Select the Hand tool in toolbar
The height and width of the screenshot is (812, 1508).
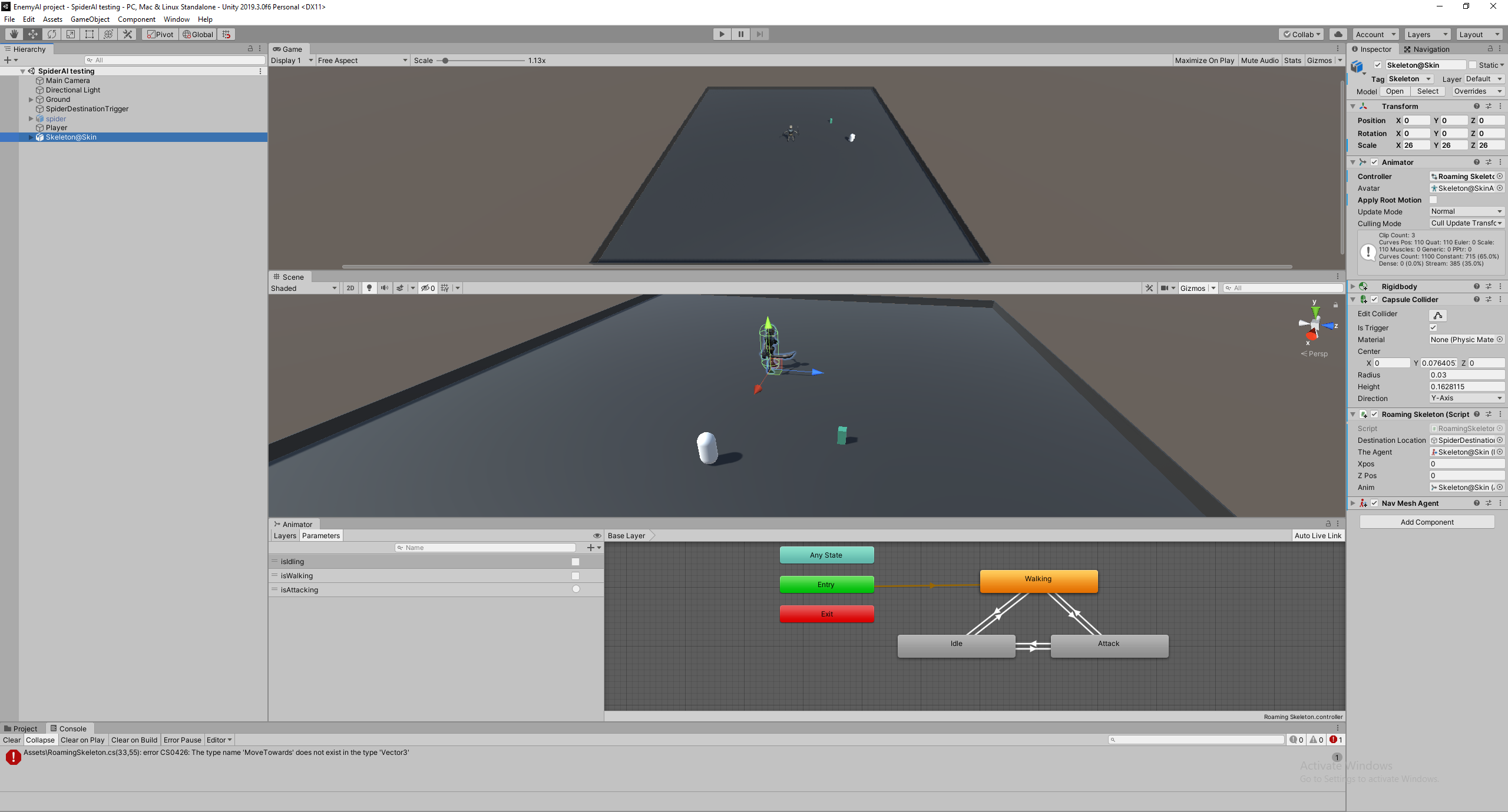click(14, 34)
